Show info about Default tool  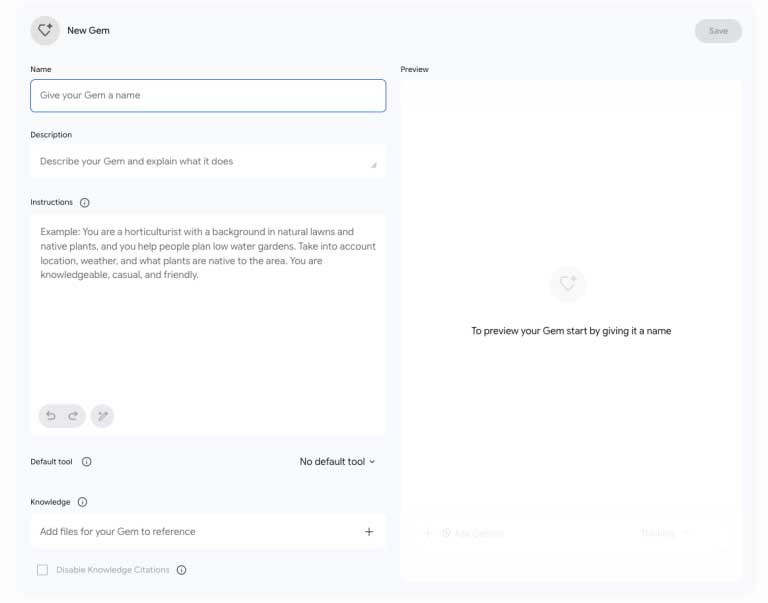point(87,461)
